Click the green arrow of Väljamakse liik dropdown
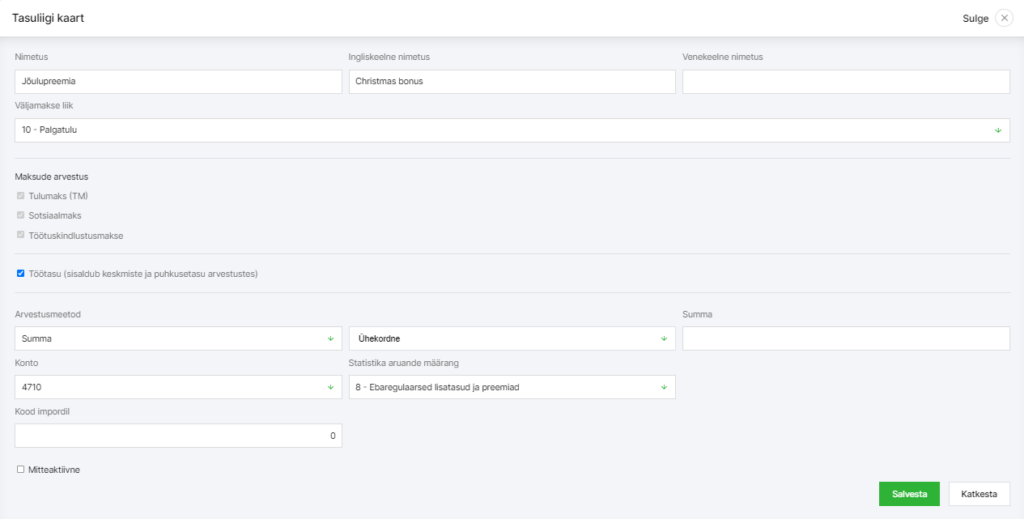Screen dimensions: 1024x519 pos(998,131)
